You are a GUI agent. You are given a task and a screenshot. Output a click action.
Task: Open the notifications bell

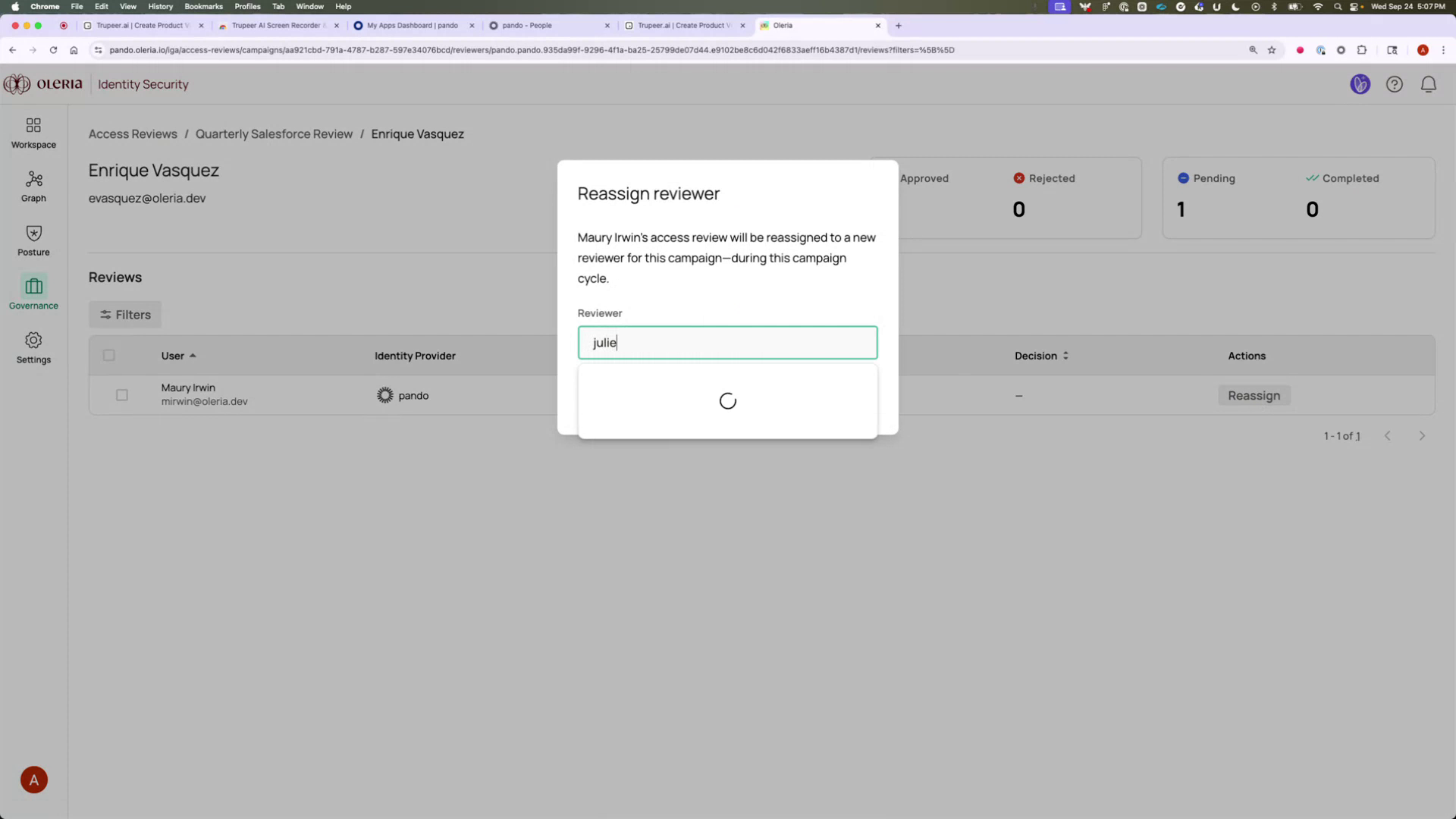tap(1429, 84)
